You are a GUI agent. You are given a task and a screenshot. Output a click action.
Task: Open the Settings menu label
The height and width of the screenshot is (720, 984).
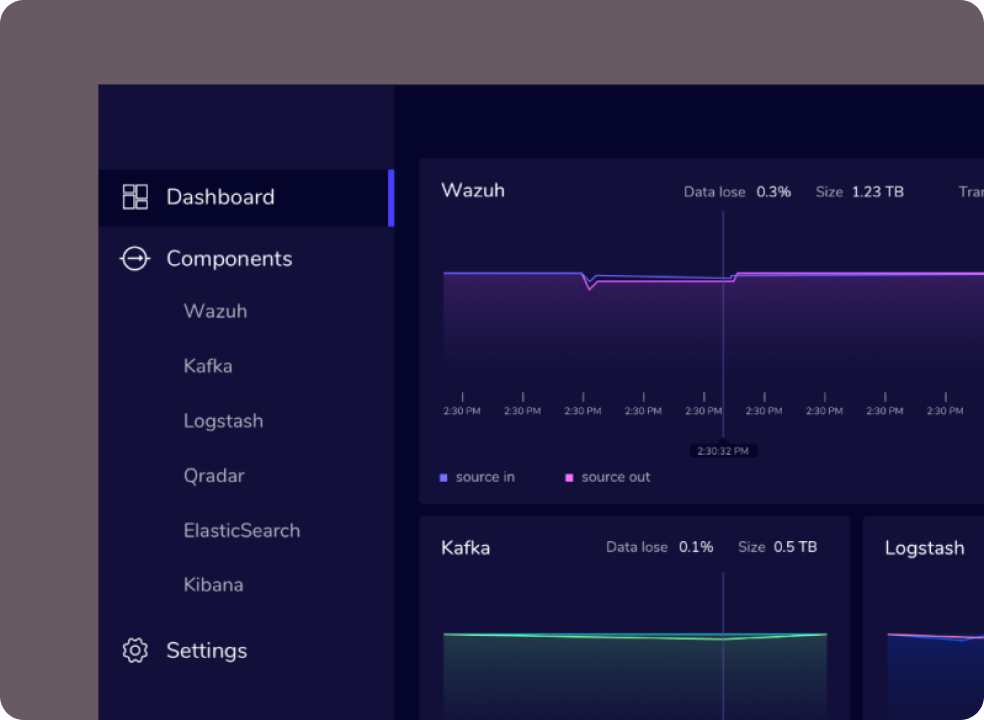206,651
